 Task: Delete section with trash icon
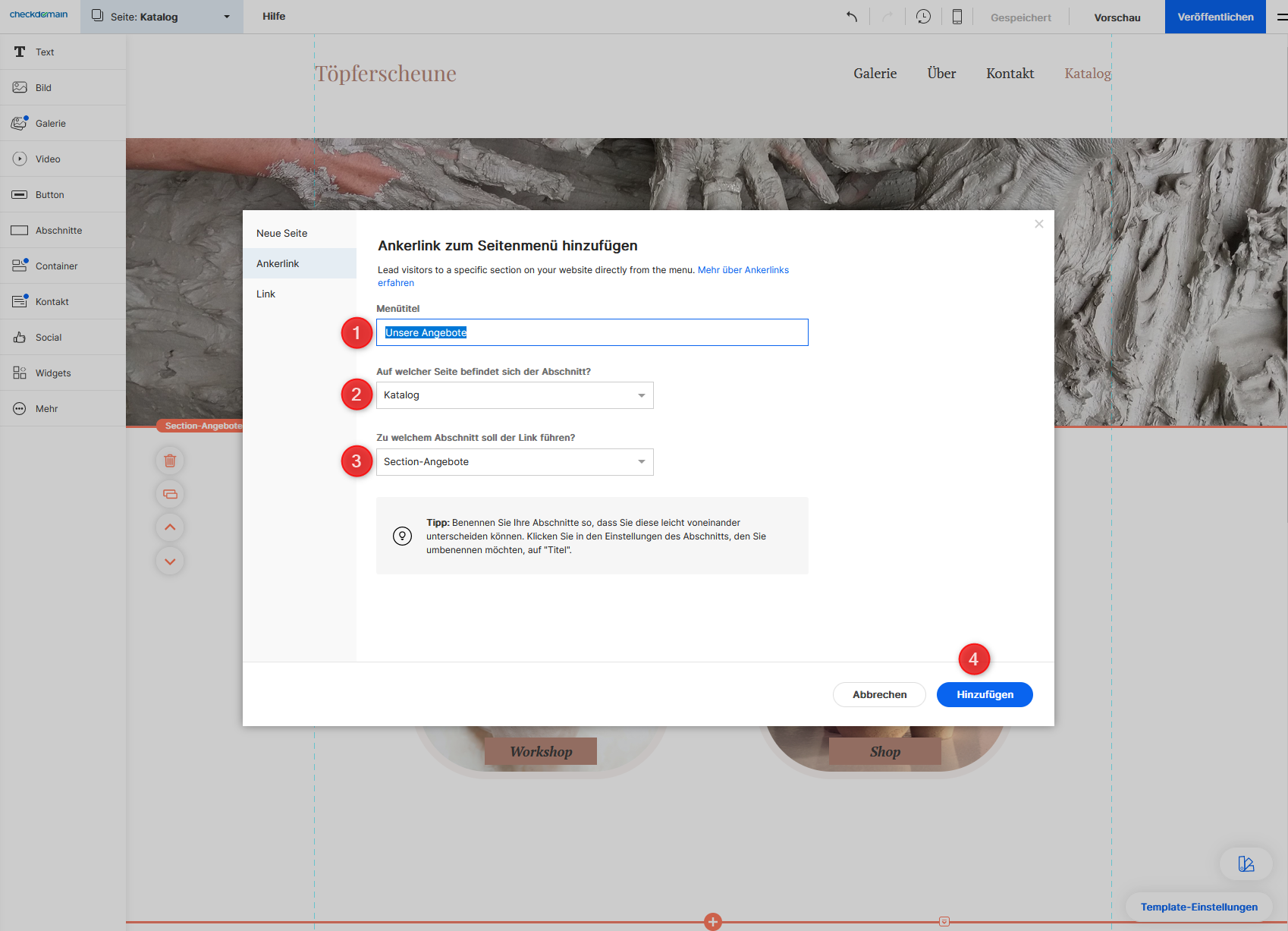(170, 461)
